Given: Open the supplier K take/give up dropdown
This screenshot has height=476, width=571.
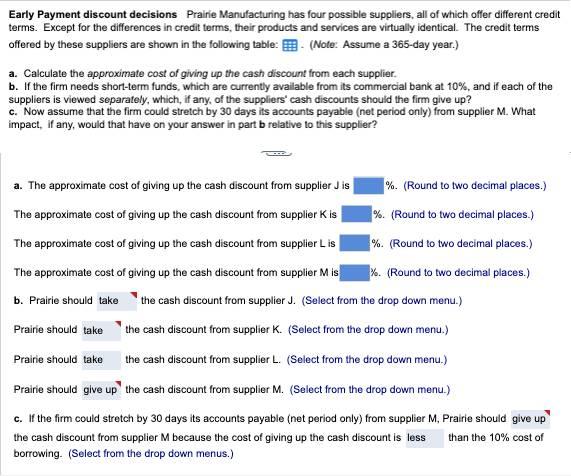Looking at the screenshot, I should tap(101, 330).
